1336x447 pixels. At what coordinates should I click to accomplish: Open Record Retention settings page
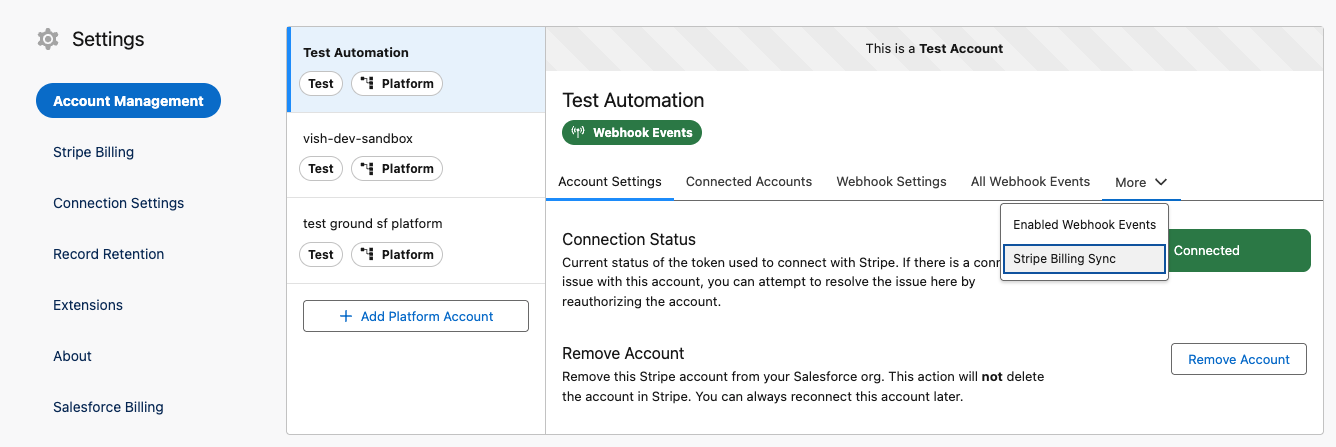(x=108, y=254)
